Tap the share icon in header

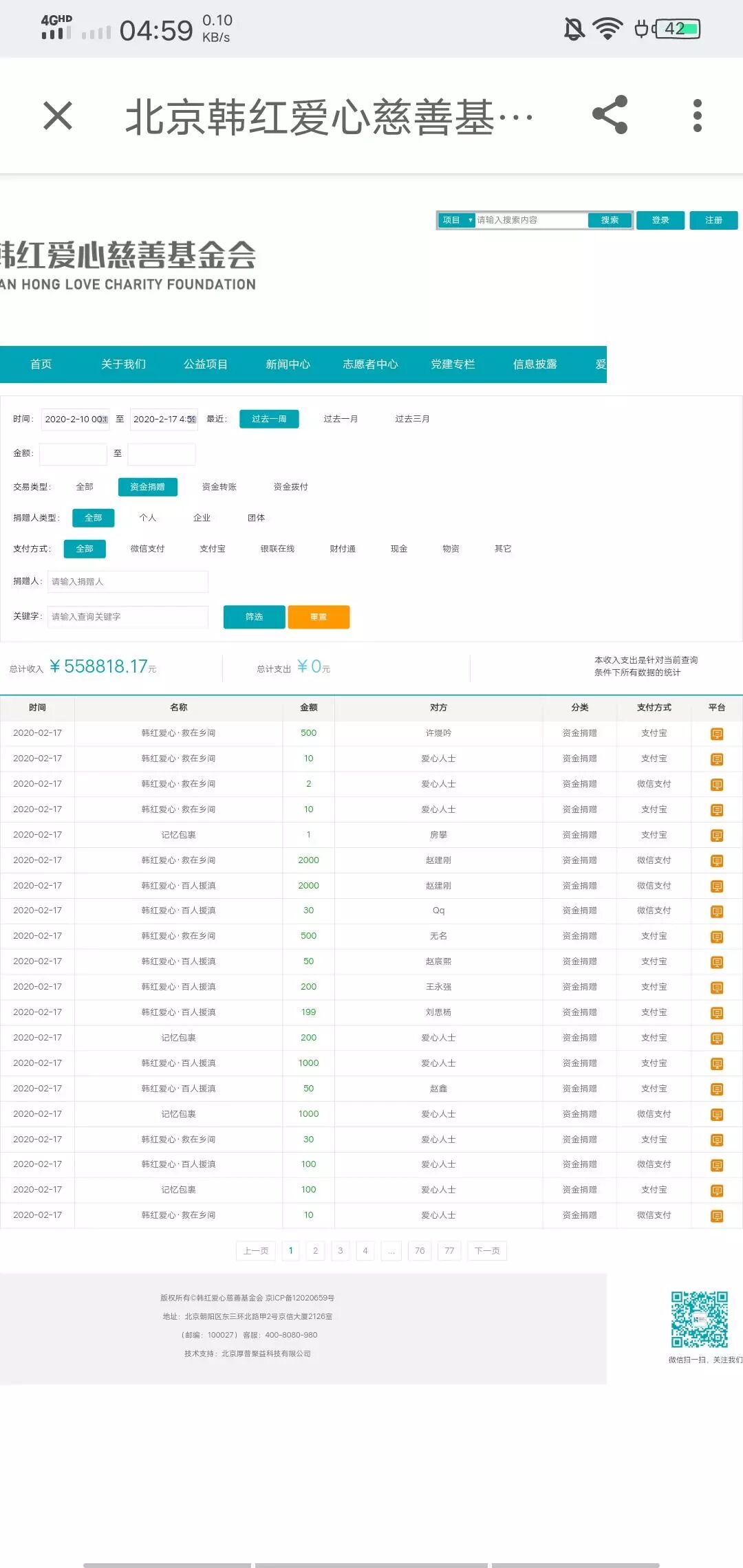tap(610, 115)
